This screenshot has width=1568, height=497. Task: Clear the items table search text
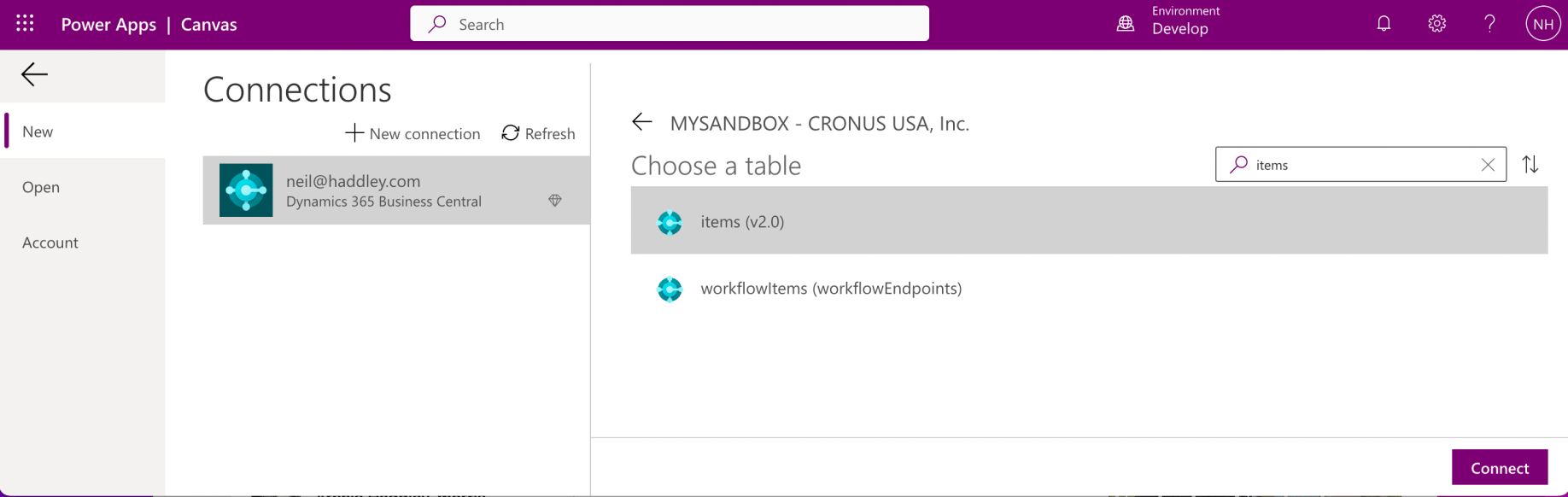(x=1488, y=165)
